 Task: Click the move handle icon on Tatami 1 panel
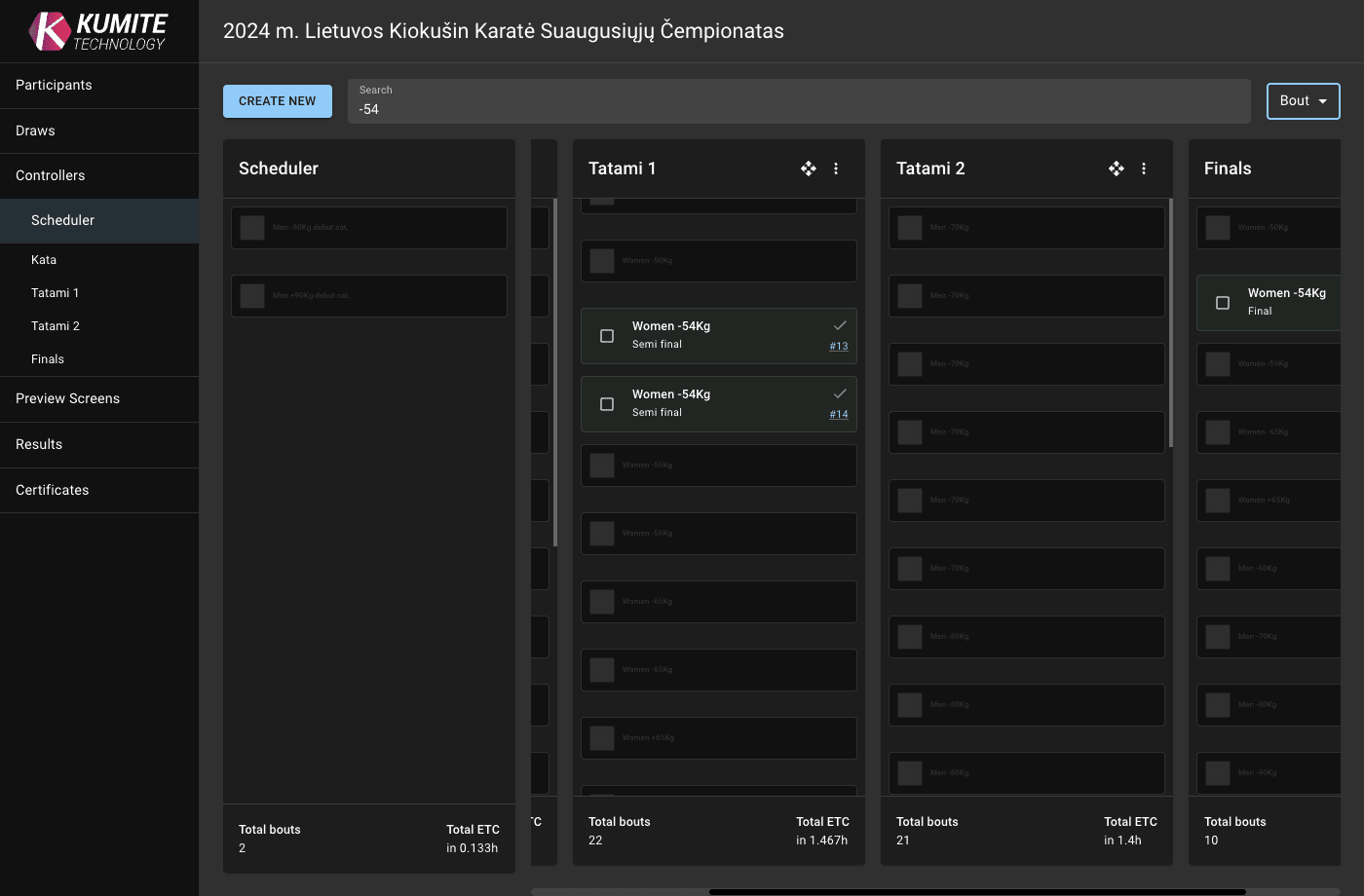(x=808, y=168)
